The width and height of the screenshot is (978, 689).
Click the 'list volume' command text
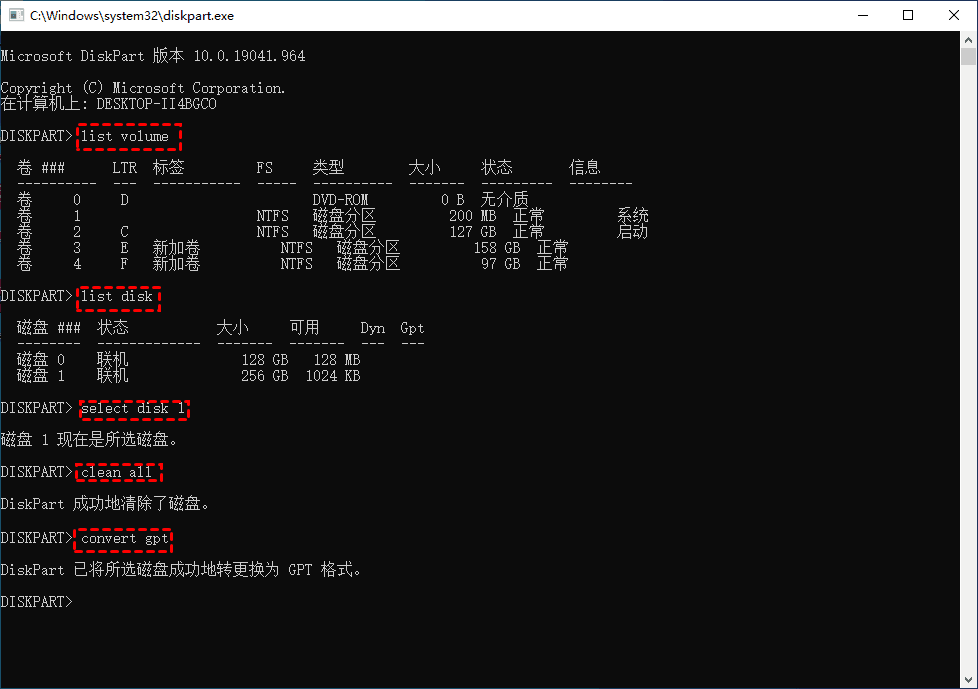pyautogui.click(x=125, y=137)
